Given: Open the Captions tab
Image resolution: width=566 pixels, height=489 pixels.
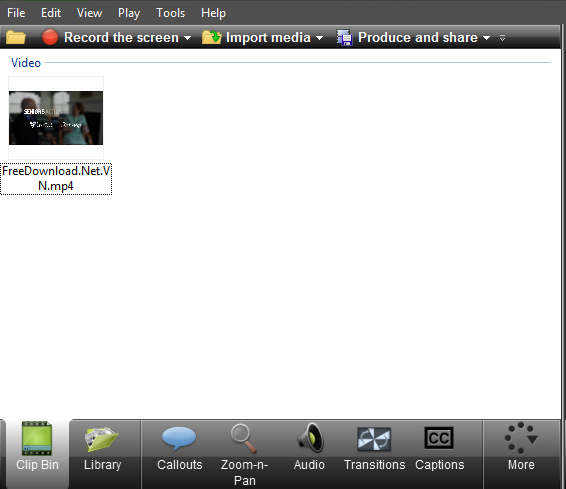Looking at the screenshot, I should click(x=439, y=449).
